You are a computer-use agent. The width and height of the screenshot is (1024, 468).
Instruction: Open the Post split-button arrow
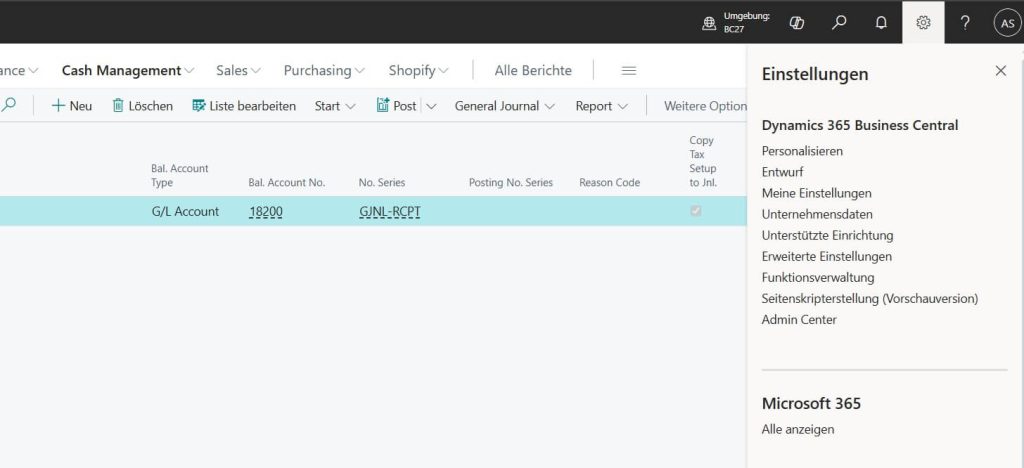[432, 106]
